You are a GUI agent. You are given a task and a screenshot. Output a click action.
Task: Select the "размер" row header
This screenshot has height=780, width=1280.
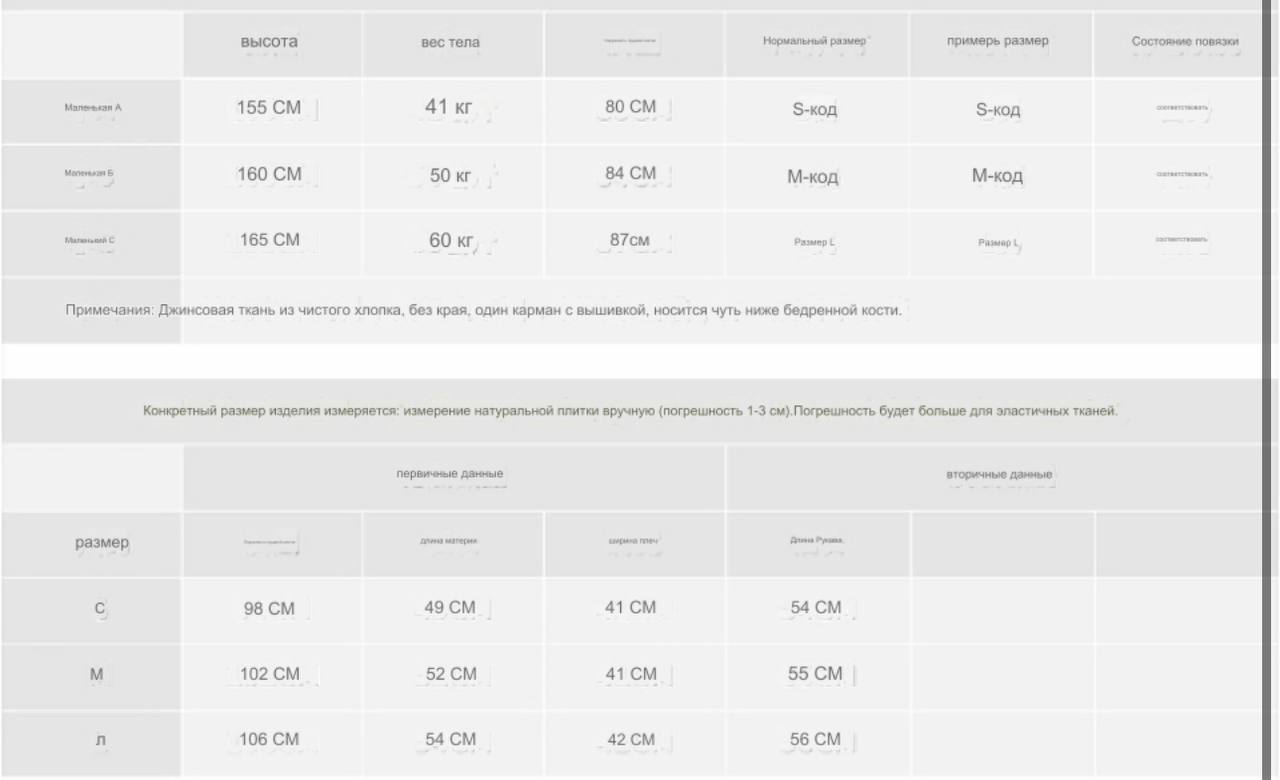[101, 544]
